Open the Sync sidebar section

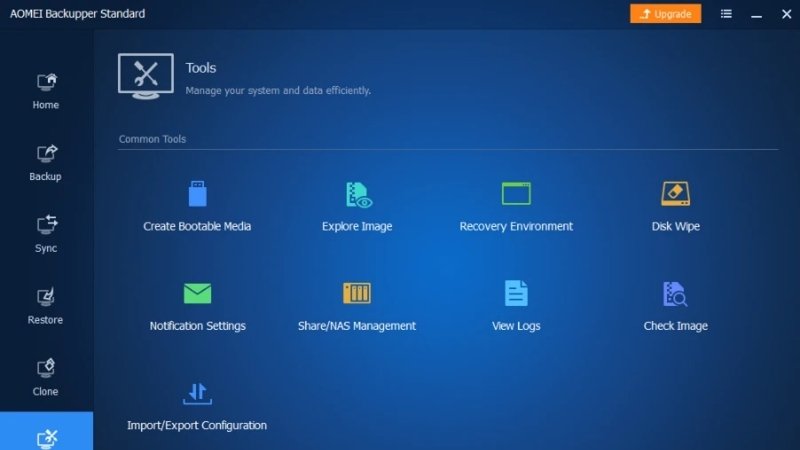(x=46, y=235)
